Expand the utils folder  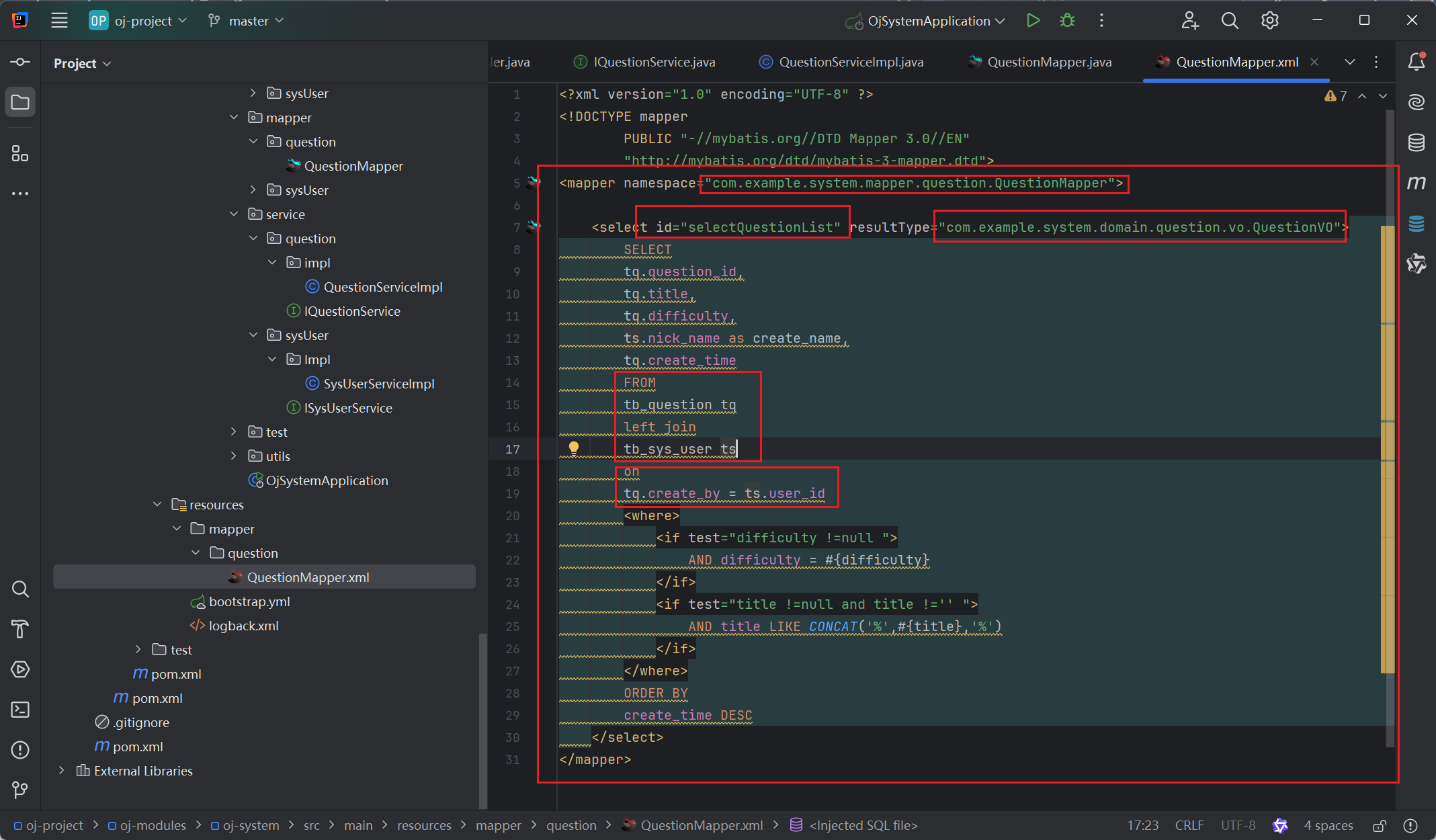coord(234,456)
